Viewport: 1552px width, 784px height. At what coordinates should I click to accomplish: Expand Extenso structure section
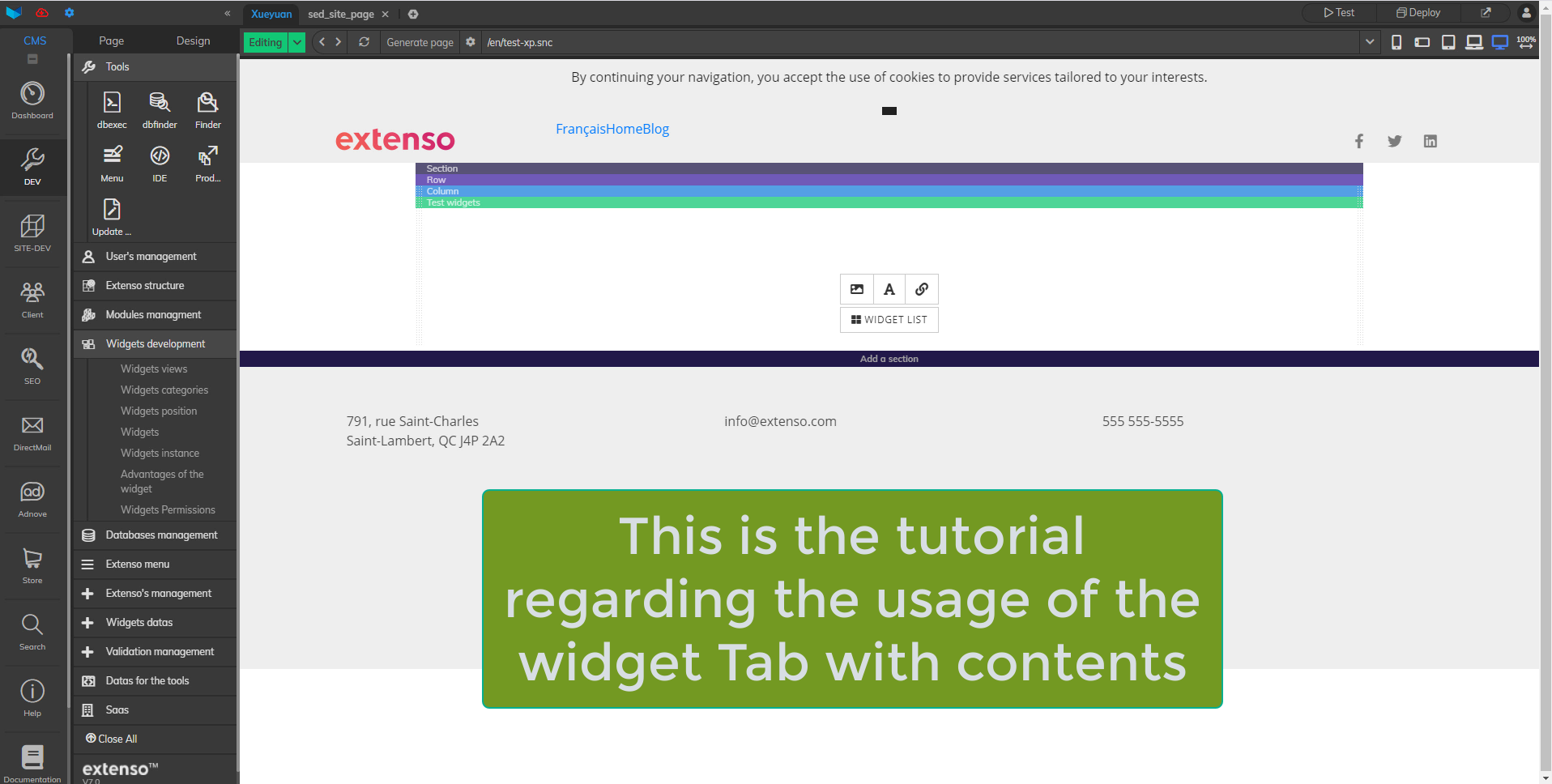pyautogui.click(x=156, y=286)
